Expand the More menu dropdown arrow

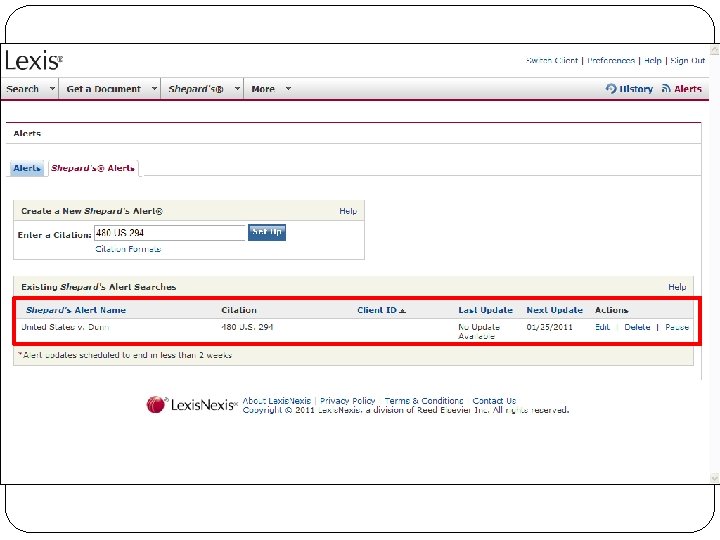(288, 88)
